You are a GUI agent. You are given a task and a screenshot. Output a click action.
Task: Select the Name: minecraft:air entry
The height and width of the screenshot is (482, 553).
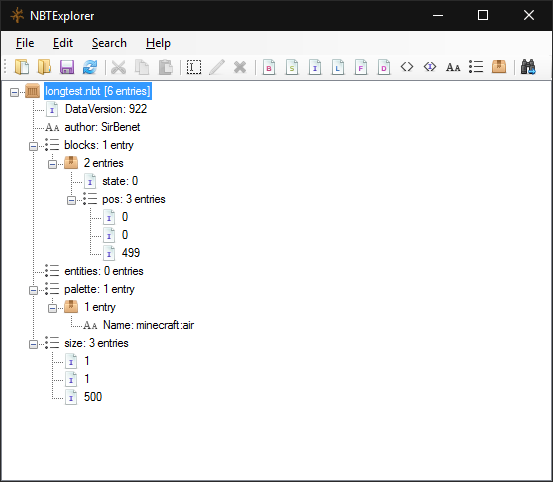(148, 325)
